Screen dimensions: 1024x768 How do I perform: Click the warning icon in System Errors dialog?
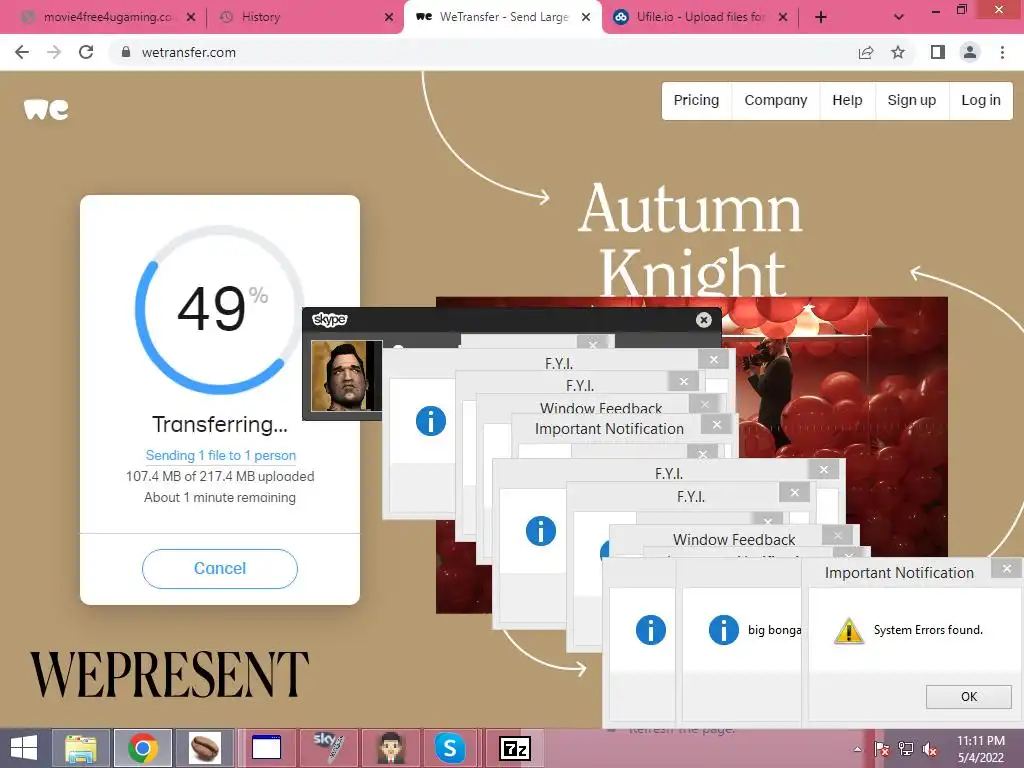click(x=848, y=630)
